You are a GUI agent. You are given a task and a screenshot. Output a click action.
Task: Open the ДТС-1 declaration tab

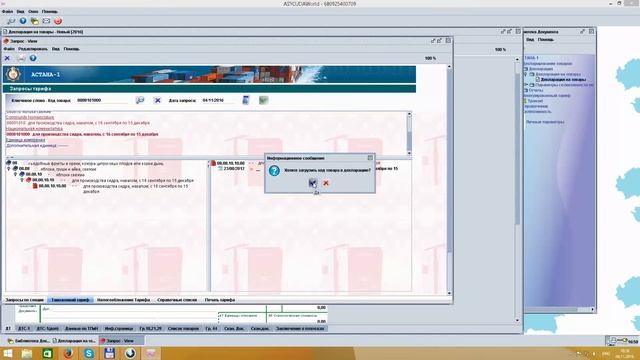click(x=24, y=328)
